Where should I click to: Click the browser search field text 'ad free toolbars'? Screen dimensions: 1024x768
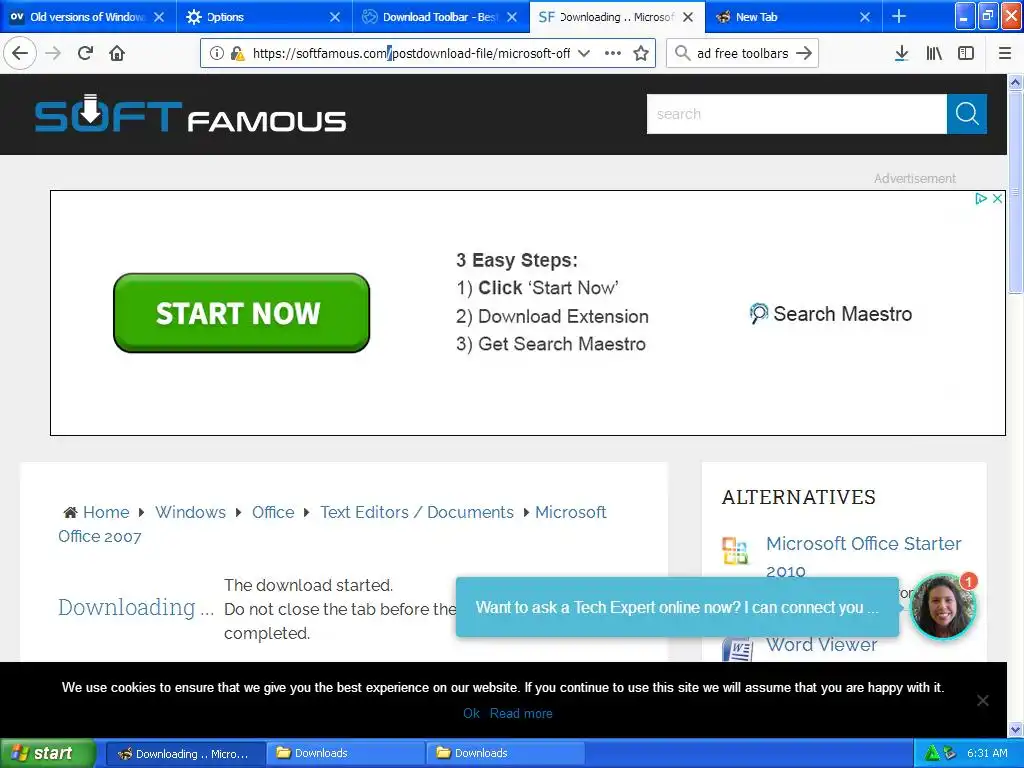[743, 54]
